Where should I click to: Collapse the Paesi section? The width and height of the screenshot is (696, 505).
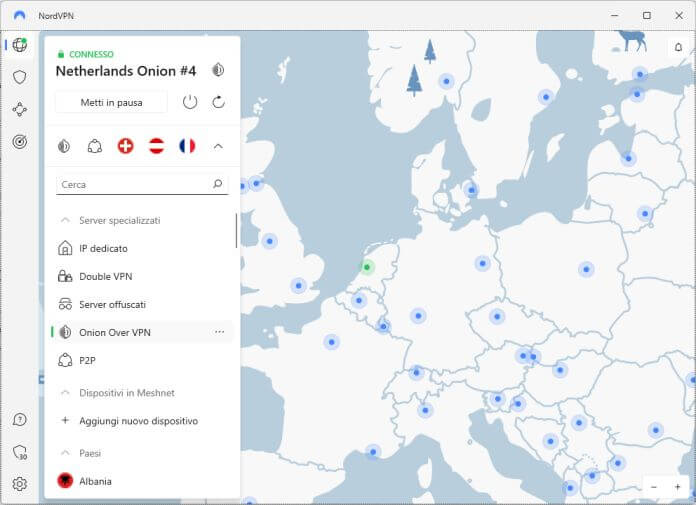coord(65,453)
